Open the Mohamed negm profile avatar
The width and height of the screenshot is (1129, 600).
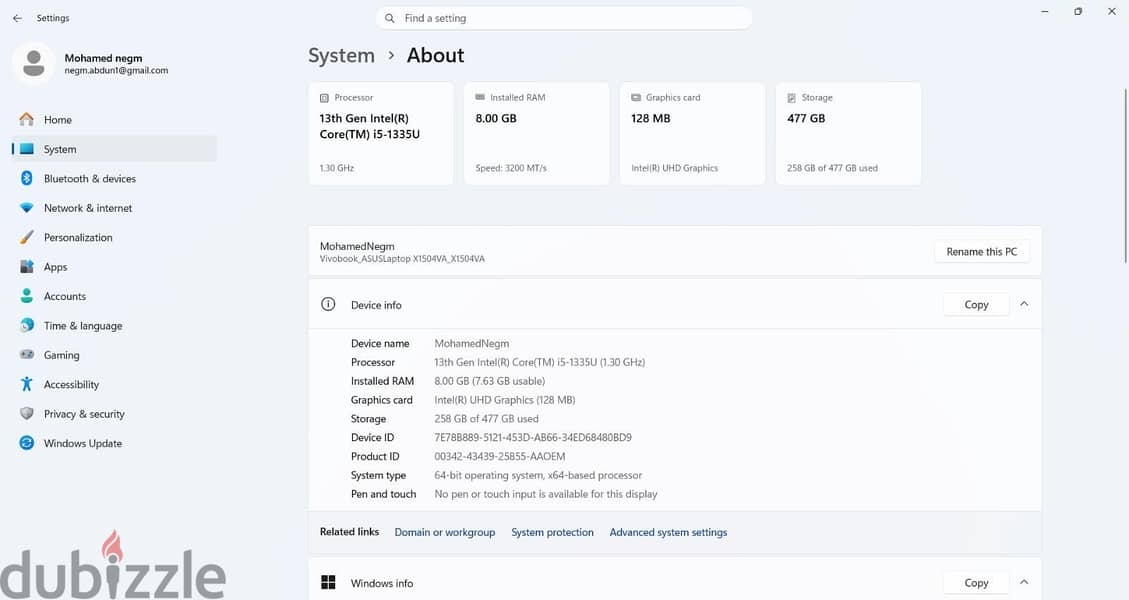click(x=33, y=63)
